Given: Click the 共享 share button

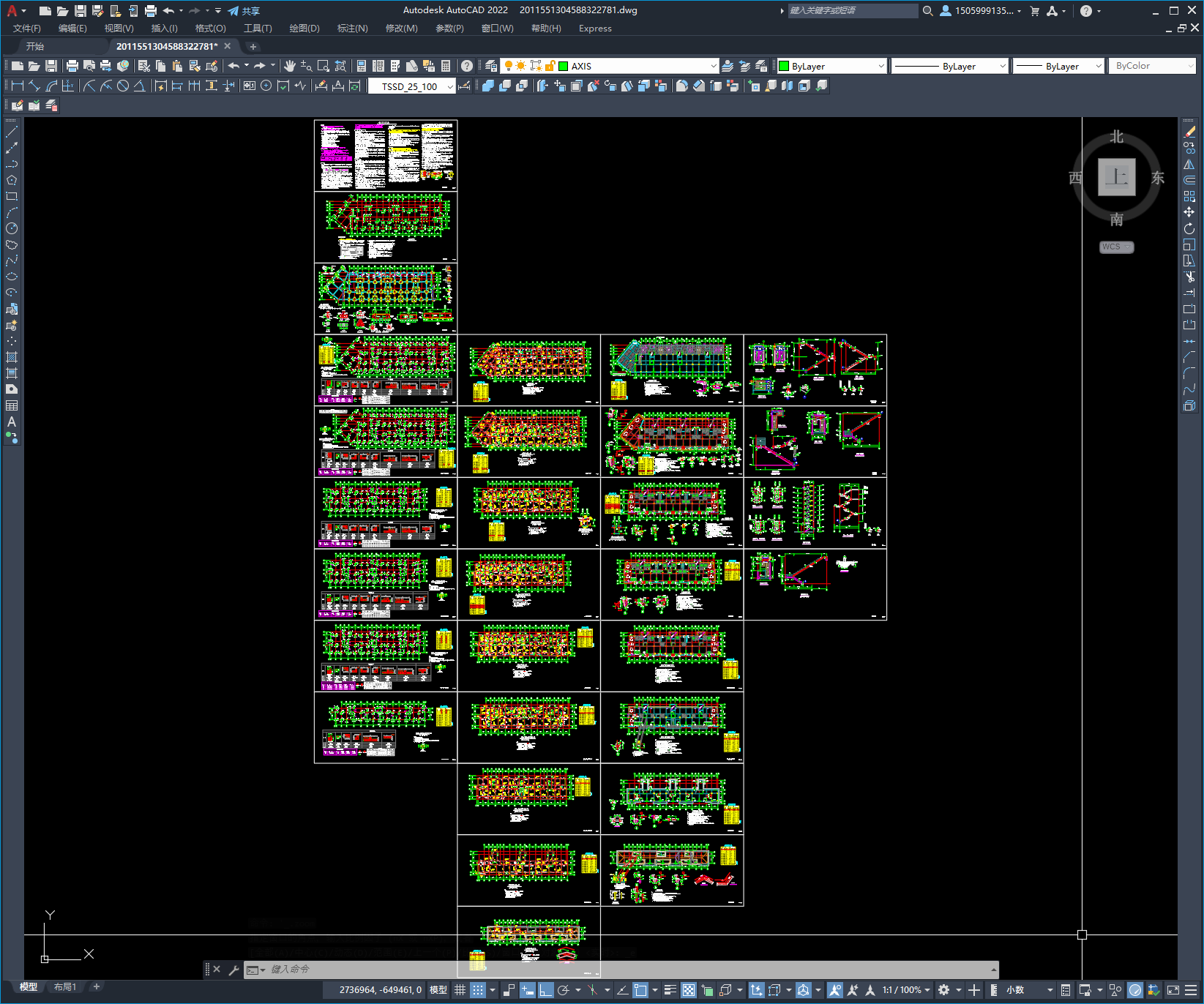Looking at the screenshot, I should pos(244,11).
